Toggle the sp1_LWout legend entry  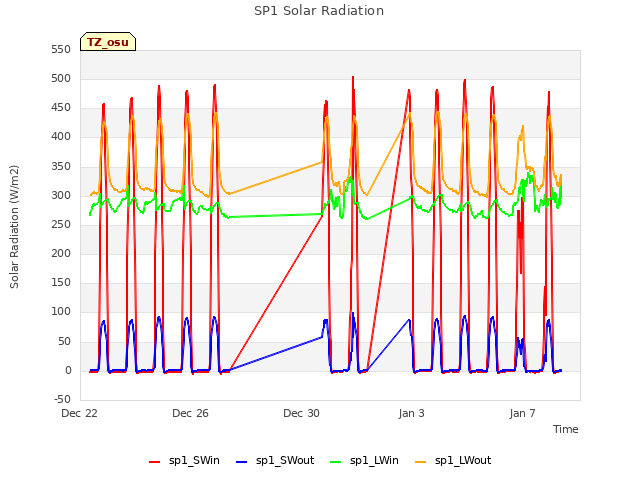click(453, 461)
